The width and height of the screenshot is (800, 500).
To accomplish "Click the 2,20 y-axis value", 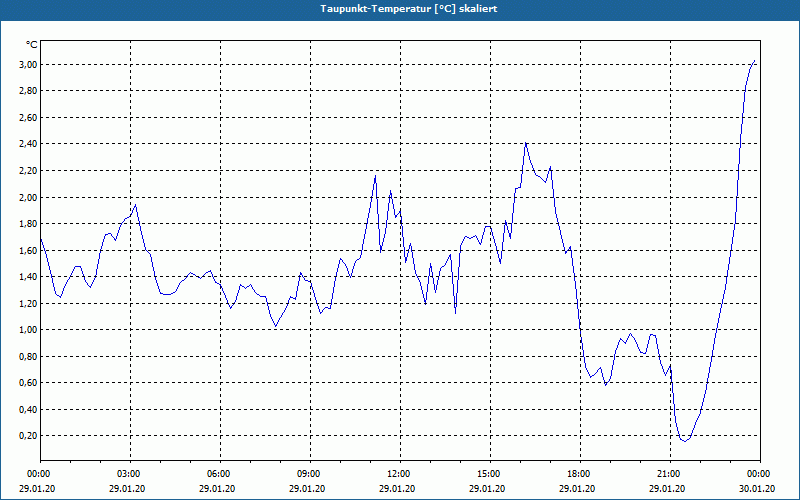I will [x=28, y=170].
